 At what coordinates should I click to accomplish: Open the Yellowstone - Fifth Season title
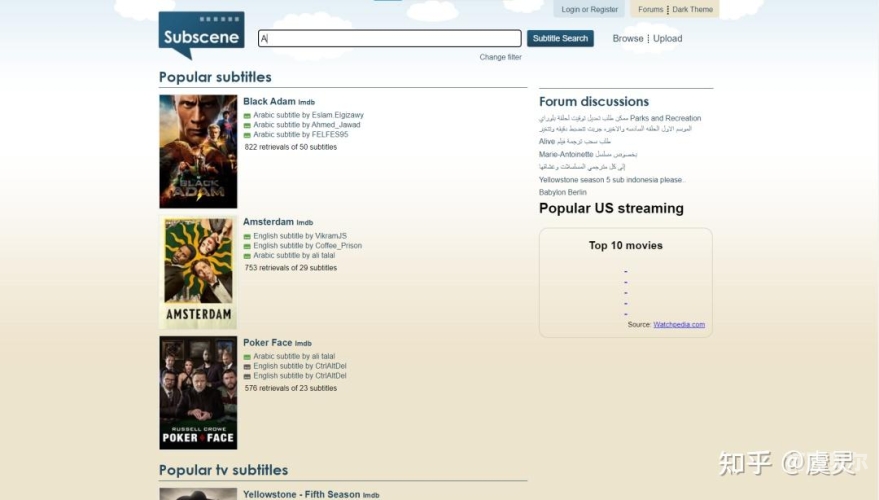301,494
